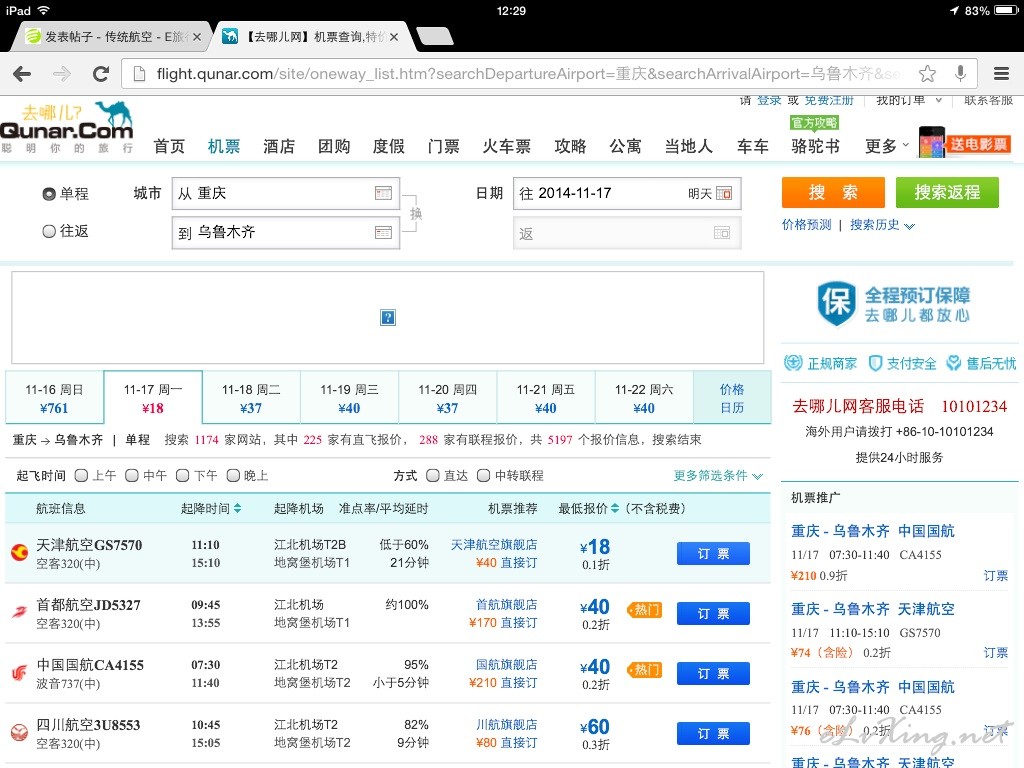
Task: Sort by 最低报价 column arrows
Action: click(614, 509)
